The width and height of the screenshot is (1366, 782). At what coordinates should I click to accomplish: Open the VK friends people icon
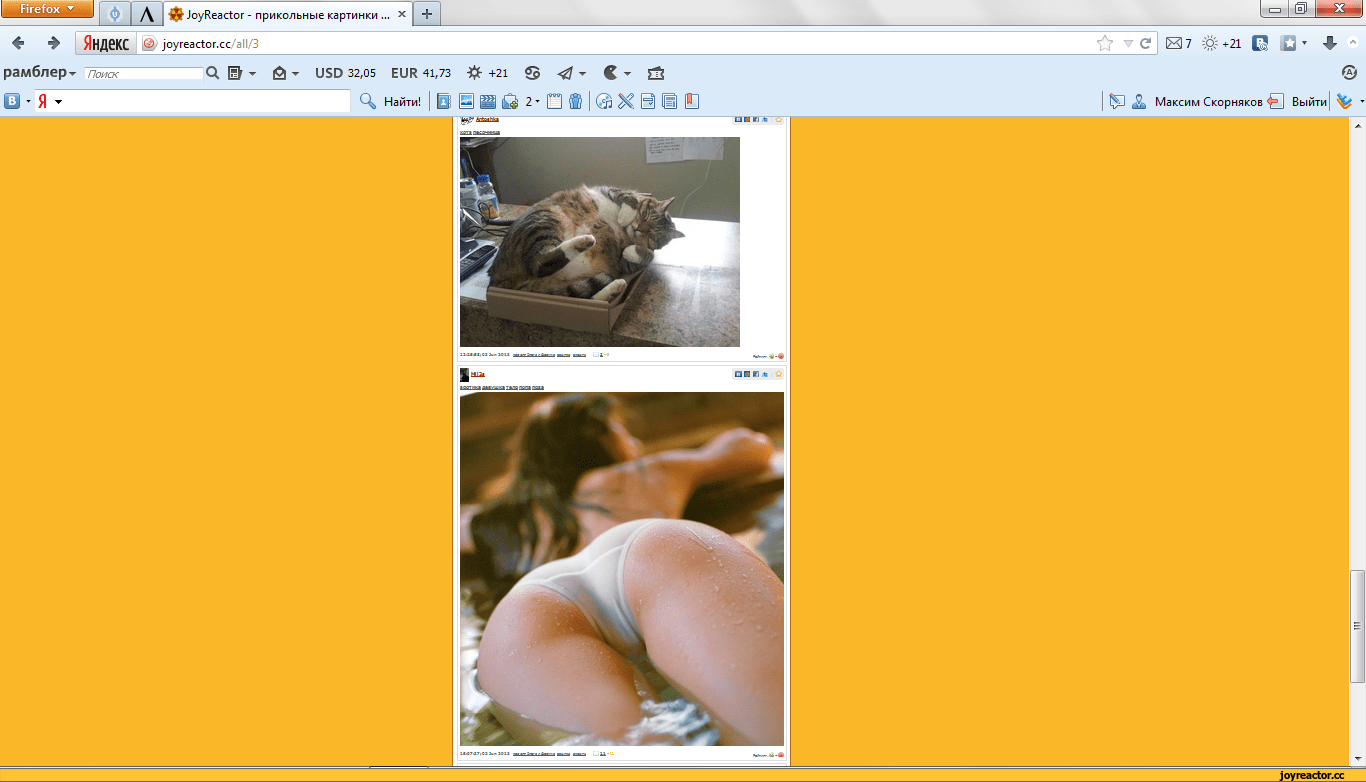pos(576,101)
